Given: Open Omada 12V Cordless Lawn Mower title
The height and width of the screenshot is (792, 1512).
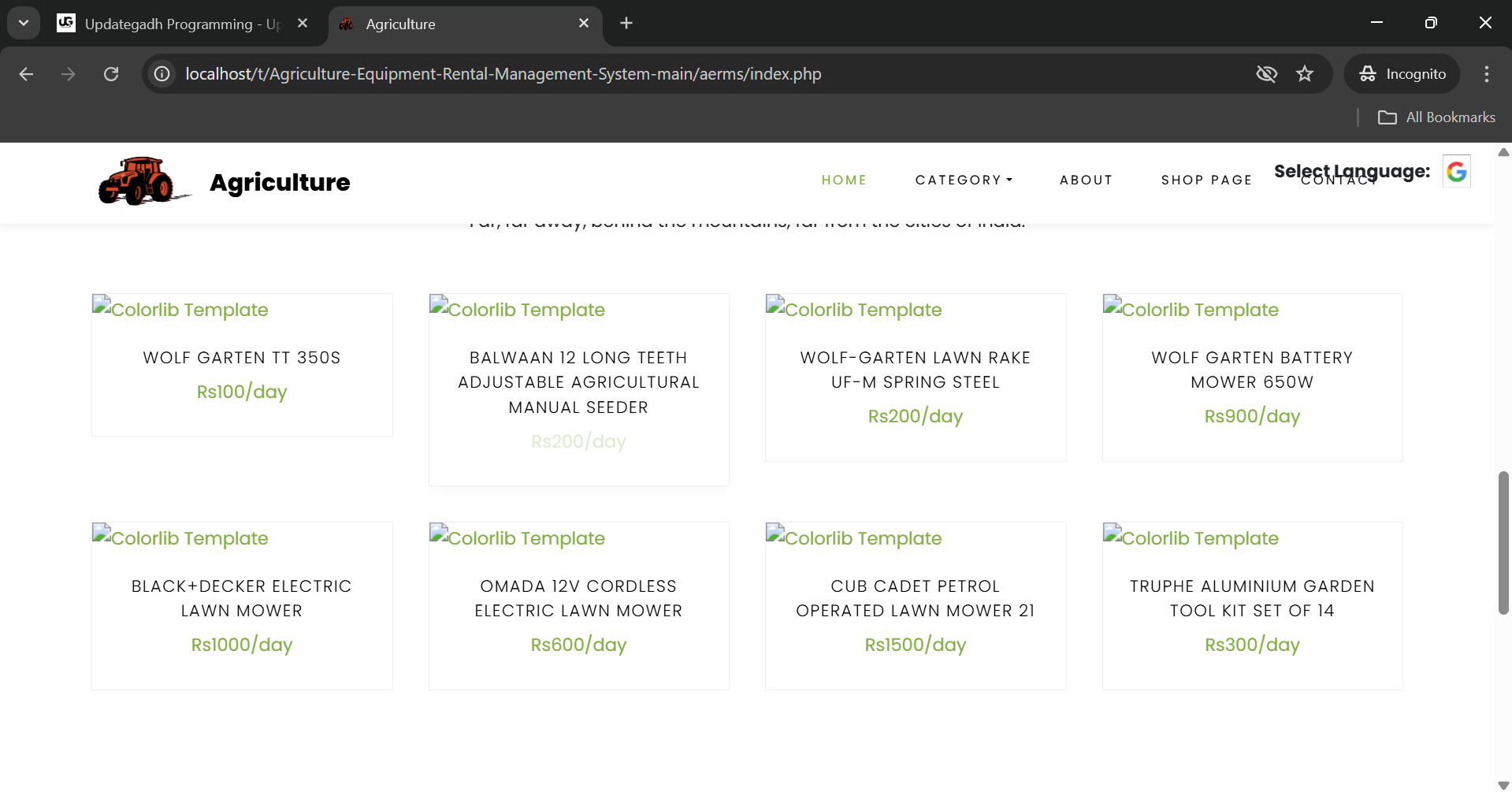Looking at the screenshot, I should click(579, 598).
